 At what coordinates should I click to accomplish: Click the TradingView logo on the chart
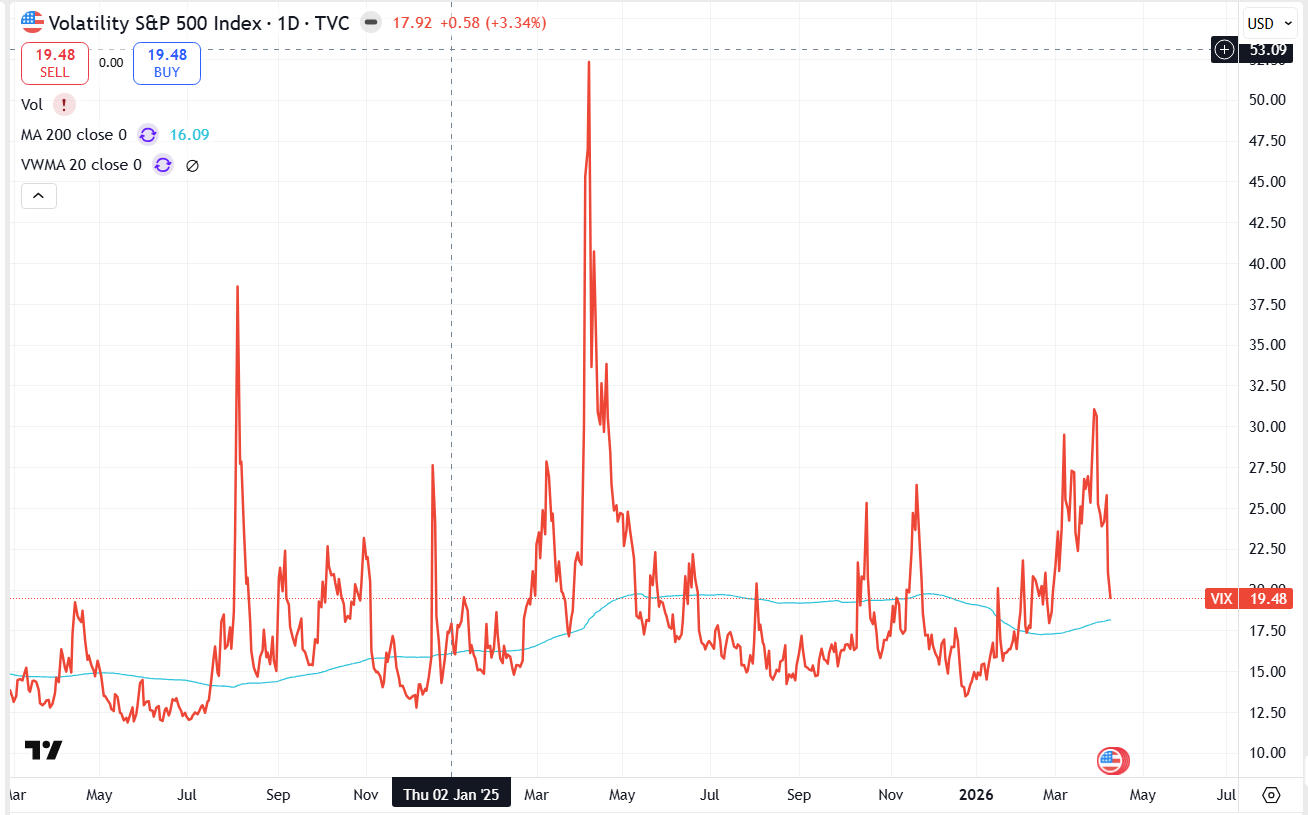(44, 750)
